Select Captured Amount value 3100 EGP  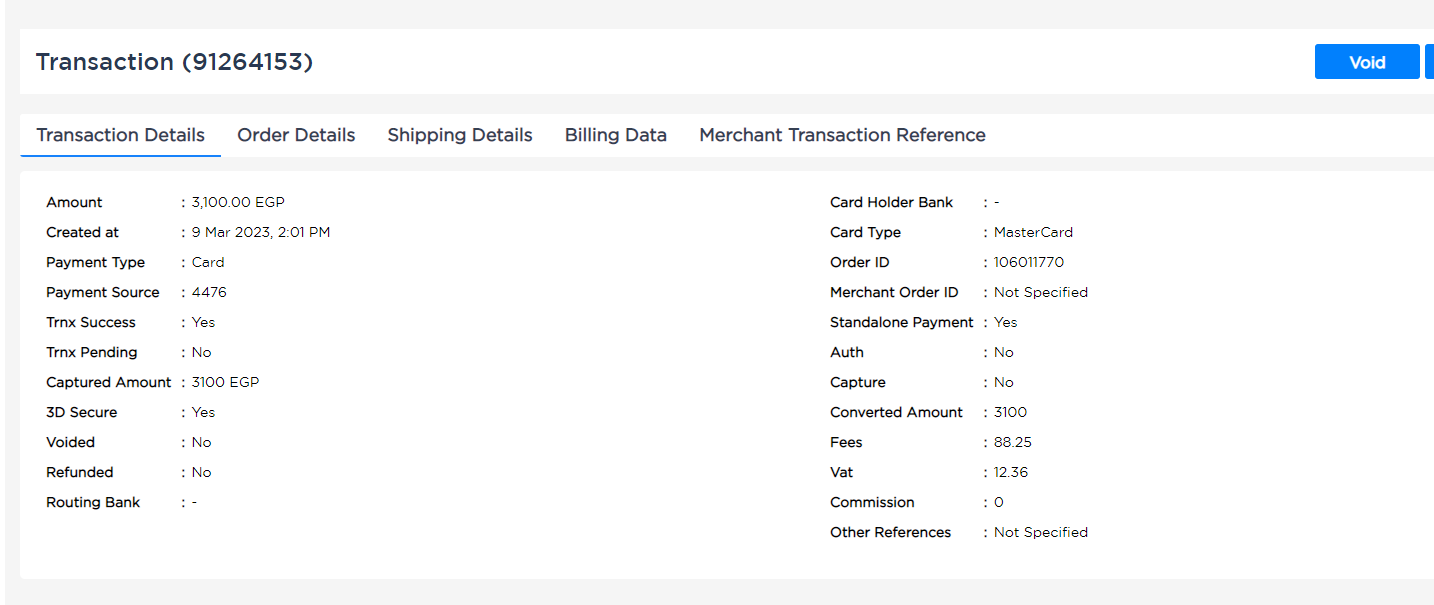(226, 382)
